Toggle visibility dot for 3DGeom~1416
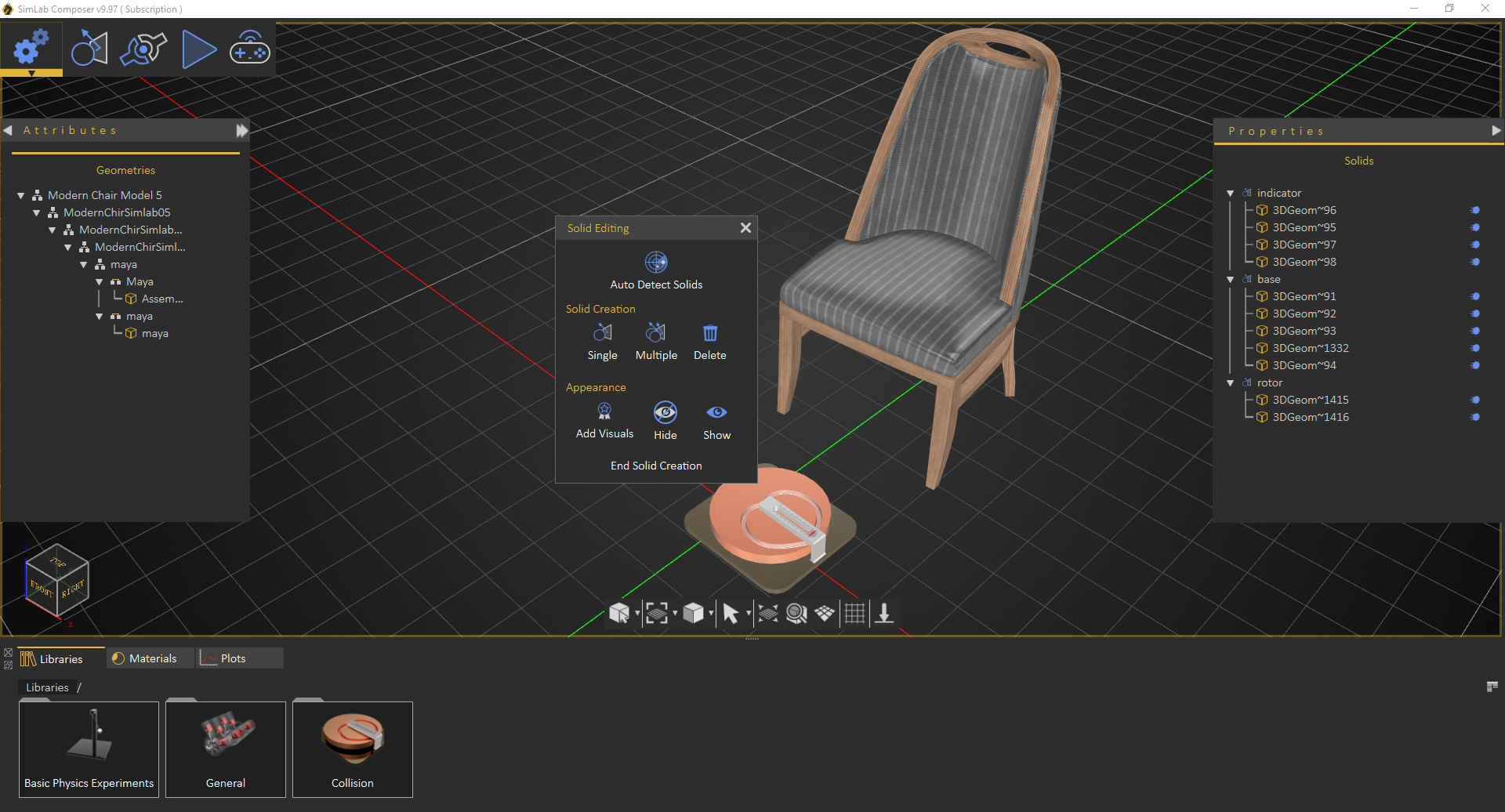Image resolution: width=1505 pixels, height=812 pixels. 1475,417
